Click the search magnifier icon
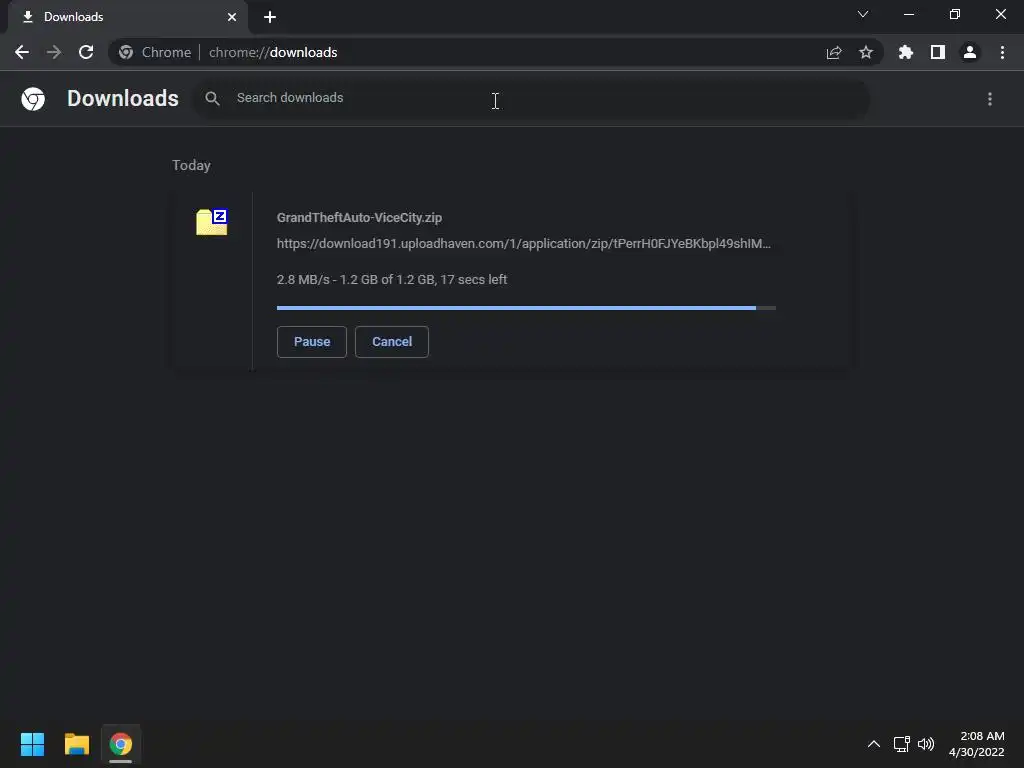Screen dimensions: 1024x768 [x=212, y=99]
